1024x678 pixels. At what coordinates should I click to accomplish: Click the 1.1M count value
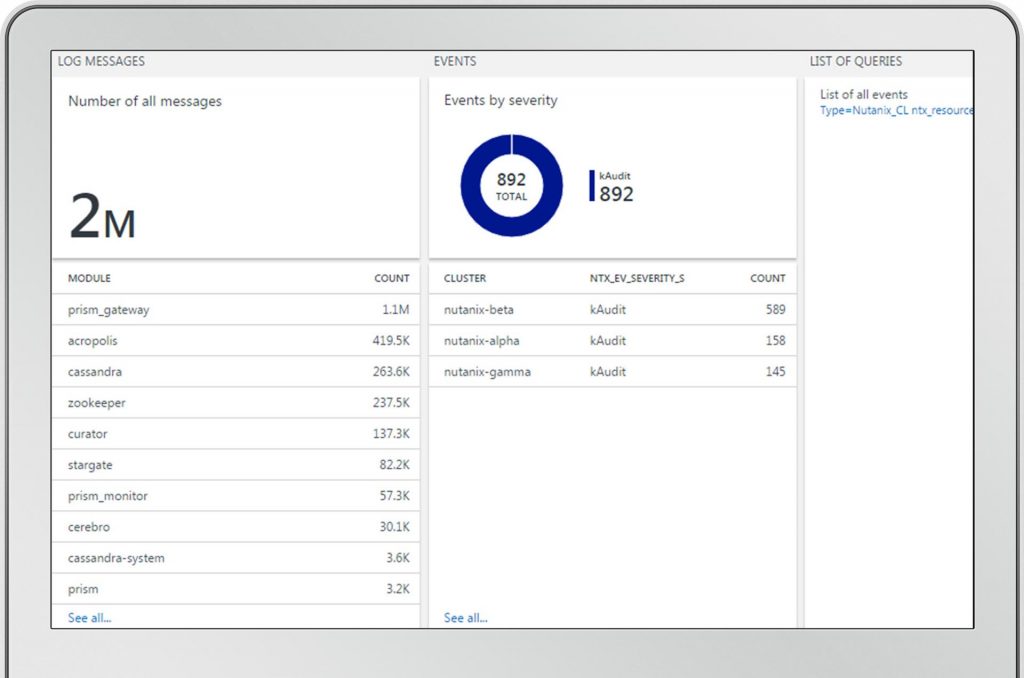tap(396, 310)
